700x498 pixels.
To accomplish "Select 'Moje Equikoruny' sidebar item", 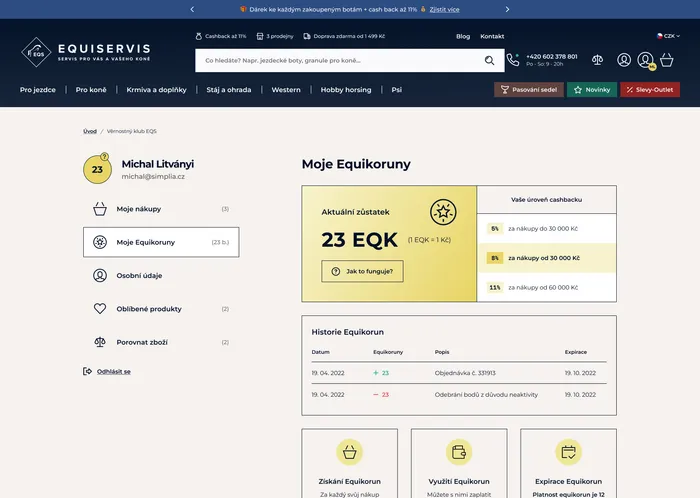I will [x=161, y=242].
